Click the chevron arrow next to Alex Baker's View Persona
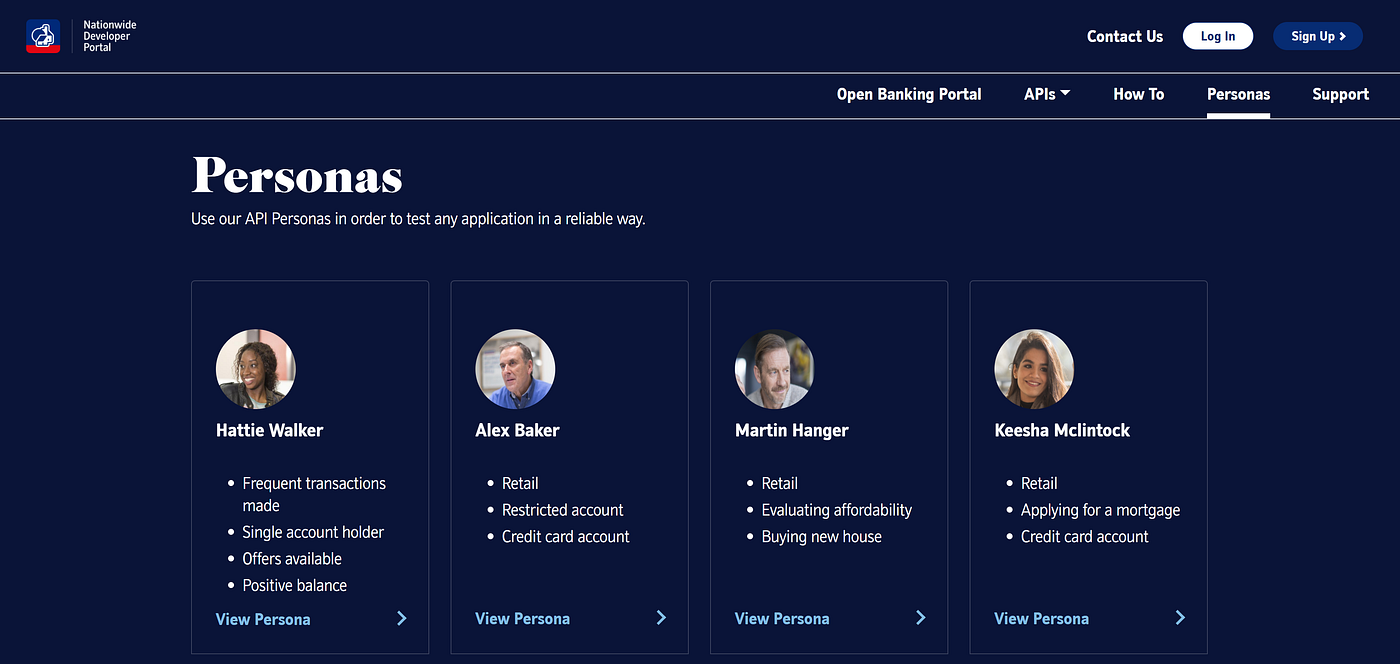 (x=661, y=618)
